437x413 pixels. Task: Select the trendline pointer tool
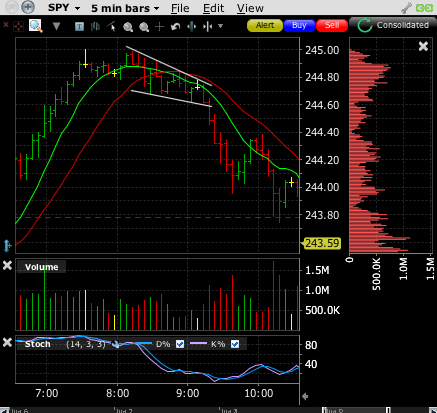coord(111,26)
